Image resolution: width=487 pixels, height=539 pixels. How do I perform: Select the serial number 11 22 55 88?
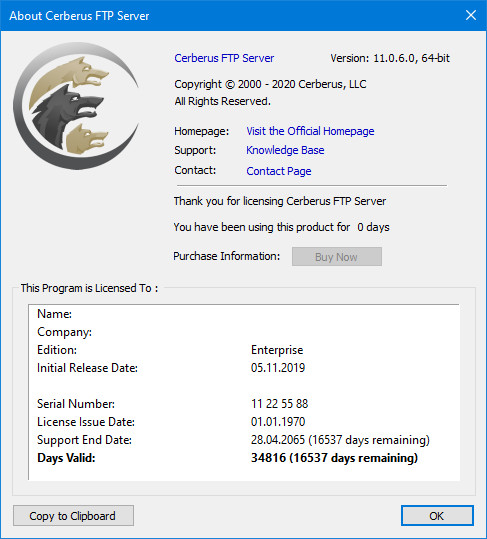click(279, 404)
